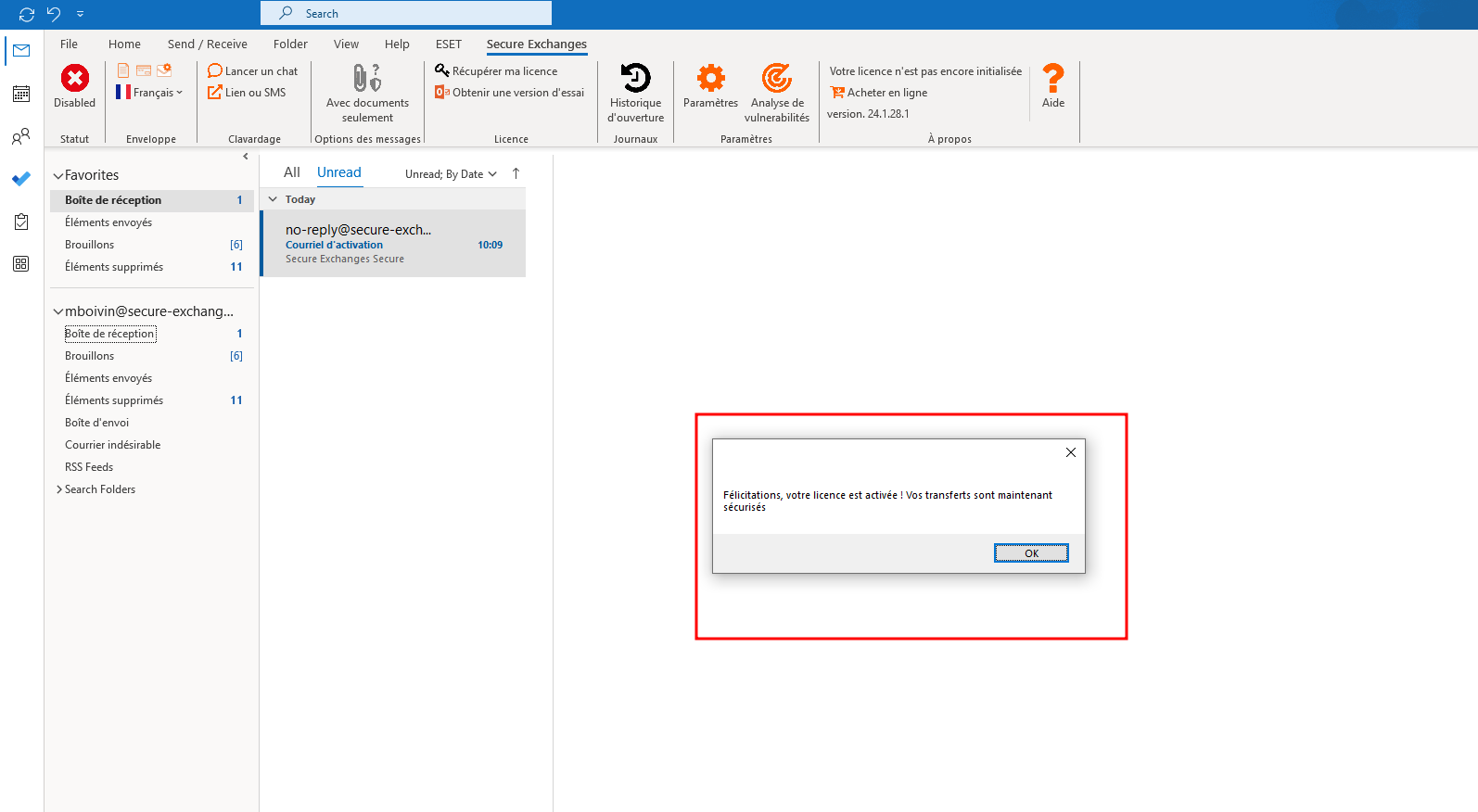The width and height of the screenshot is (1478, 812).
Task: Open the Courriel d'activation email
Action: pos(393,244)
